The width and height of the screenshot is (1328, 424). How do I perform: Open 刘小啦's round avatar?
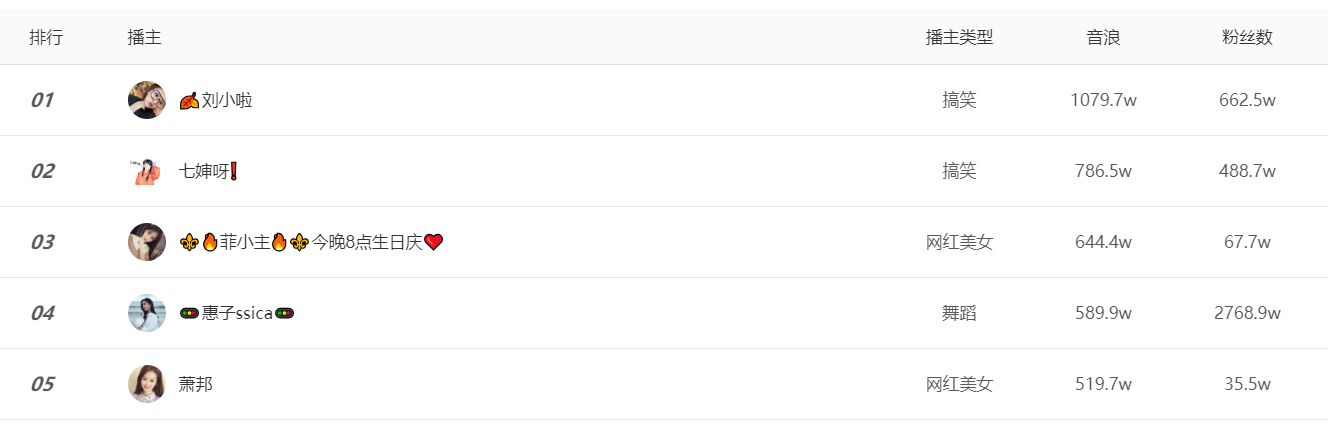point(147,100)
